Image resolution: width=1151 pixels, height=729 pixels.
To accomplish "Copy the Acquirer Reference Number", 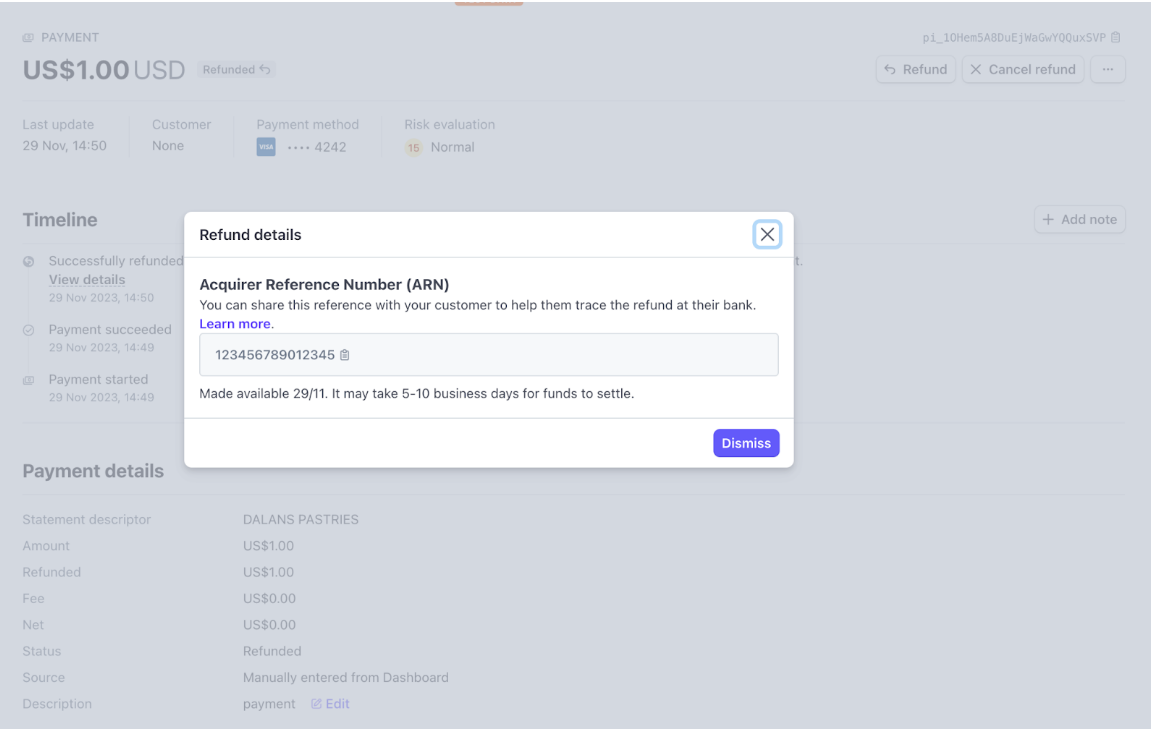I will click(x=344, y=355).
